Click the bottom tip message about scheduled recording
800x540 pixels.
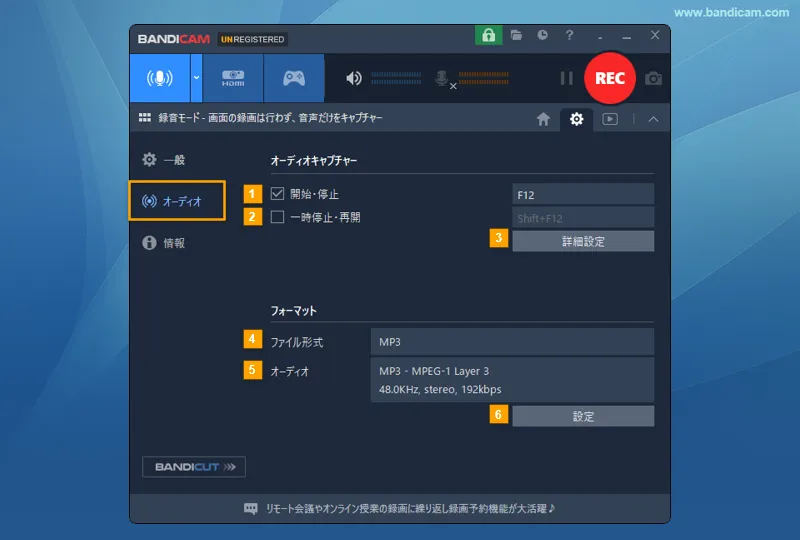(x=410, y=508)
